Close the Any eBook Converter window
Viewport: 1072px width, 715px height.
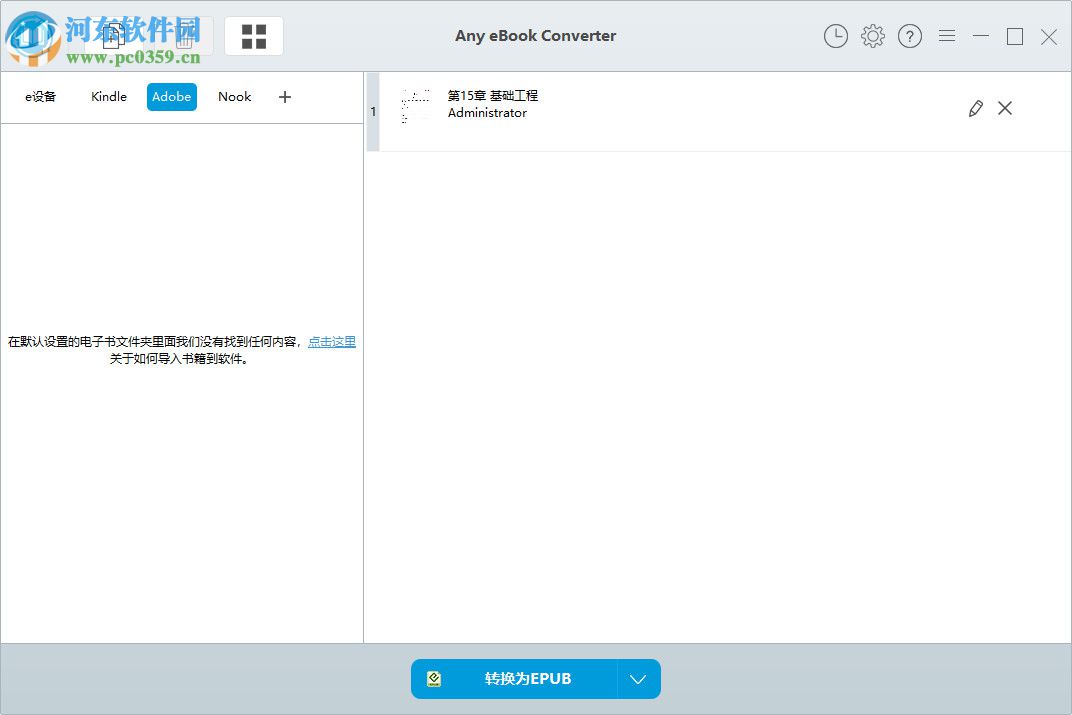[1049, 36]
